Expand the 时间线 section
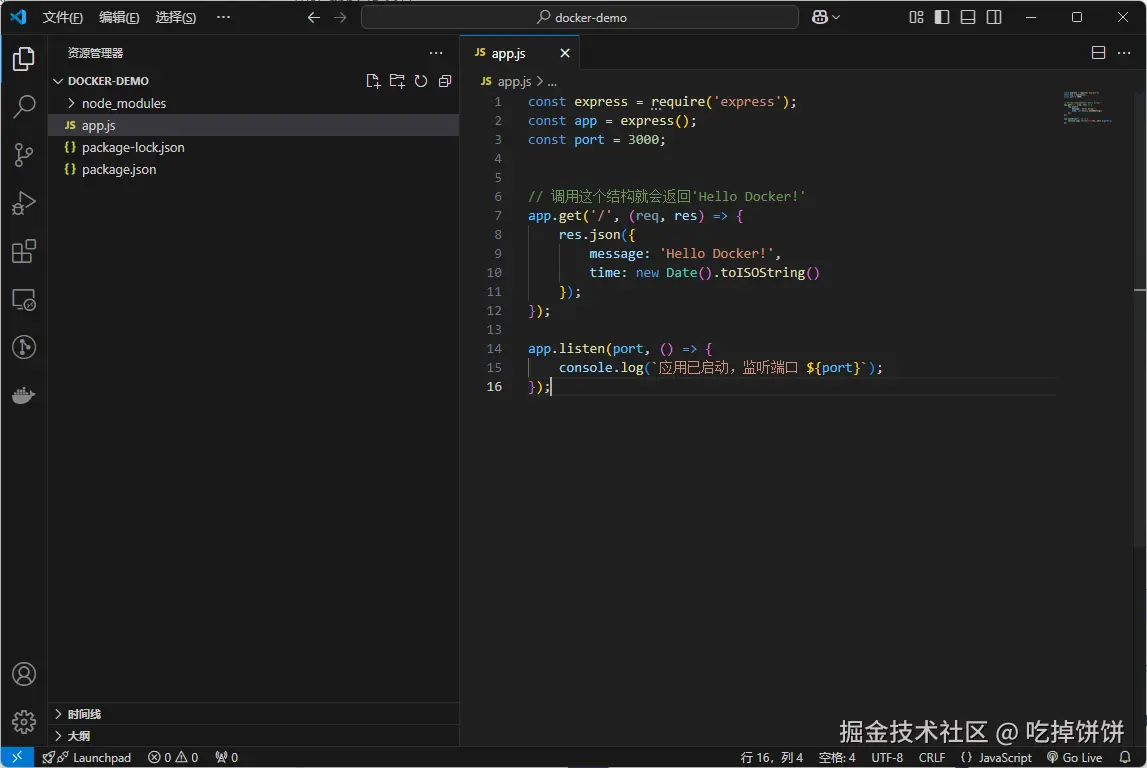 click(x=84, y=714)
